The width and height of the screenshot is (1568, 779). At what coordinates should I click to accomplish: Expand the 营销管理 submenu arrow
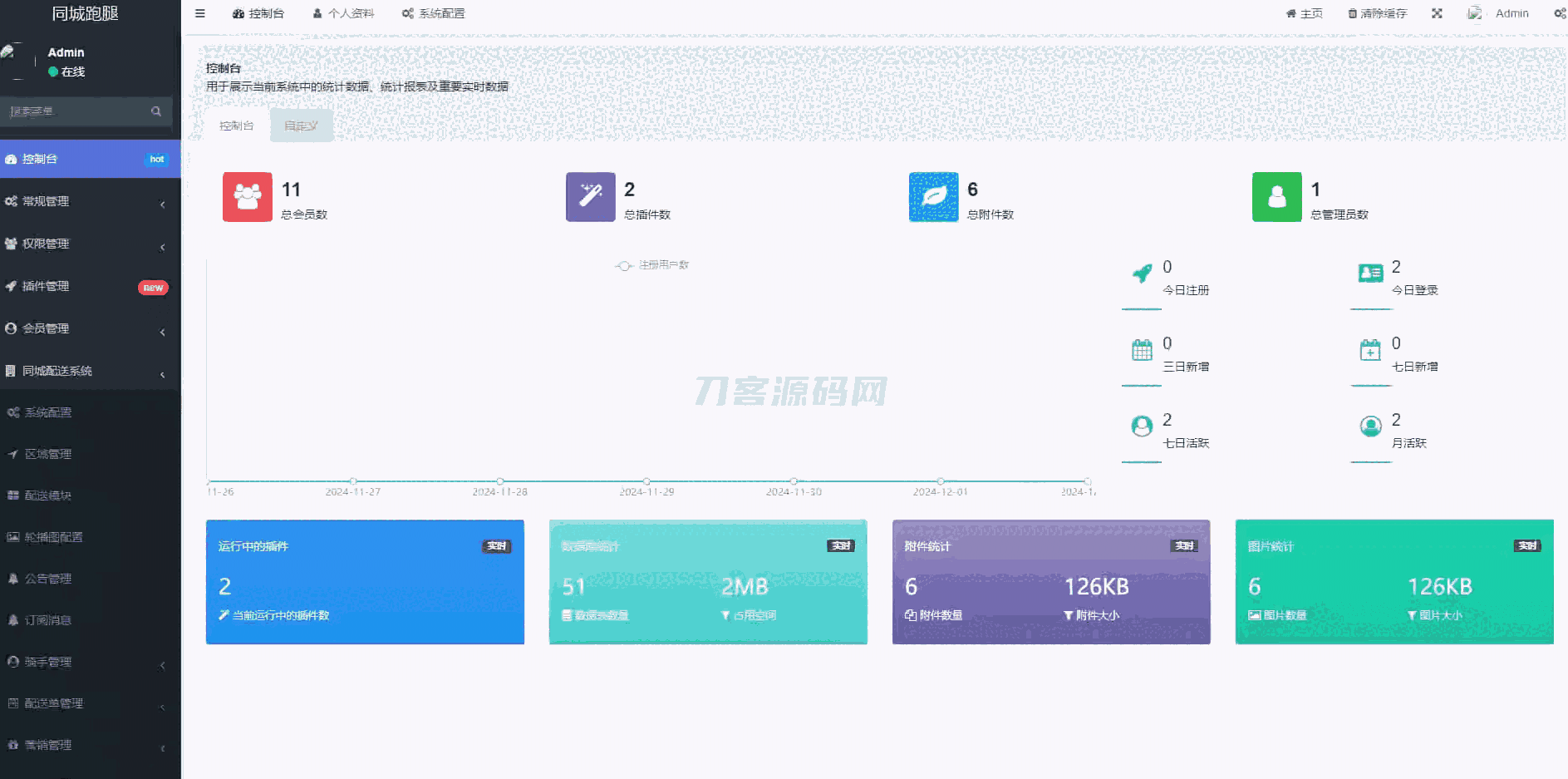tap(163, 749)
